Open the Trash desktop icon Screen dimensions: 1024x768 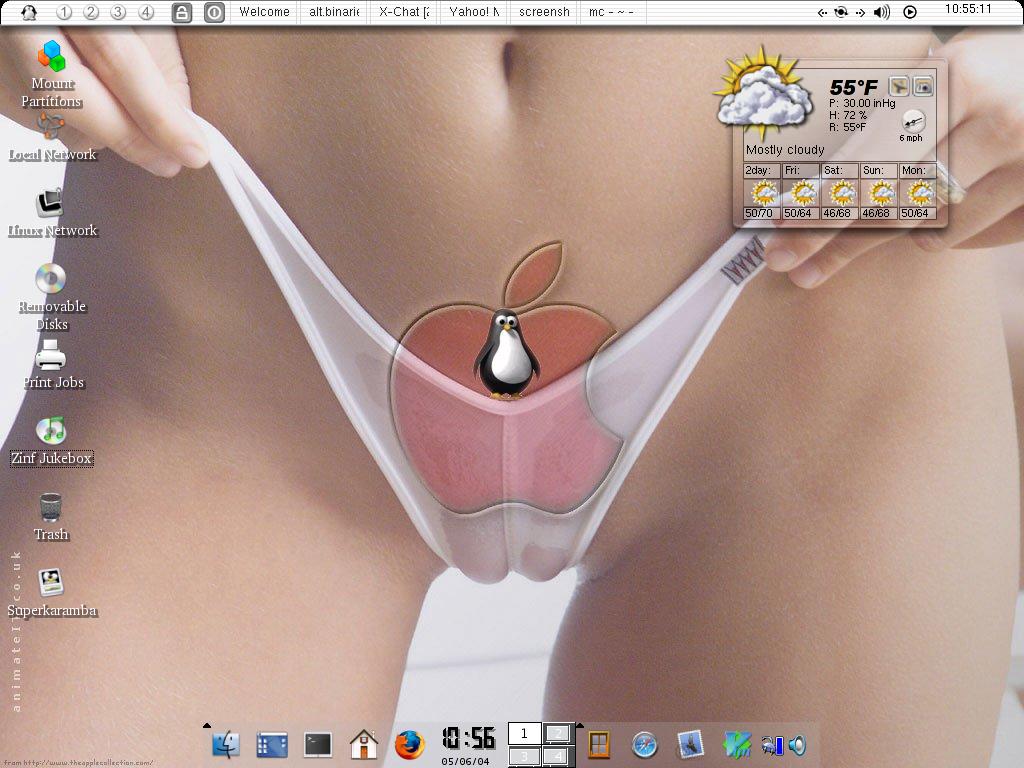[51, 507]
